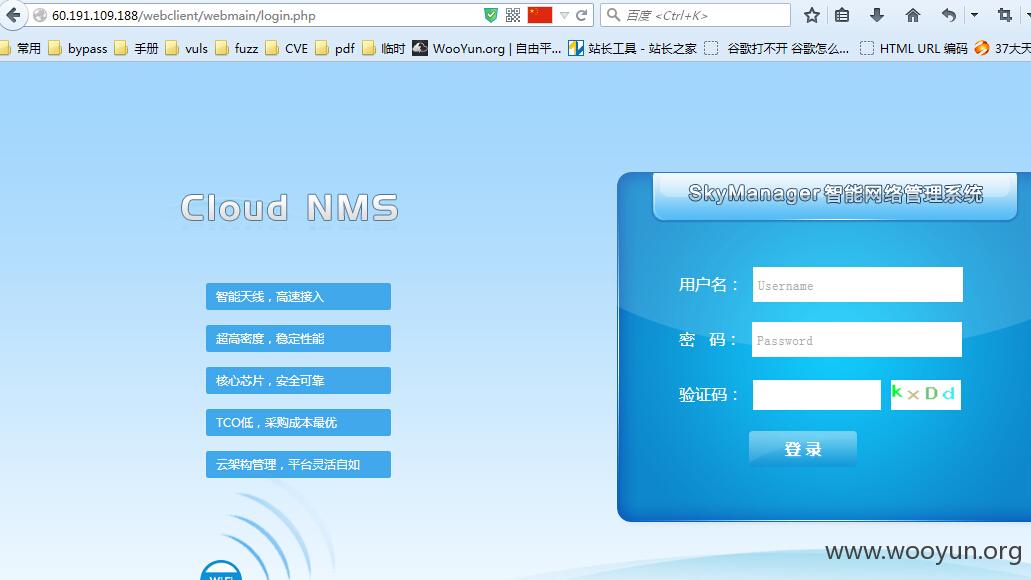Click the 验证码 captcha input field

pyautogui.click(x=817, y=395)
